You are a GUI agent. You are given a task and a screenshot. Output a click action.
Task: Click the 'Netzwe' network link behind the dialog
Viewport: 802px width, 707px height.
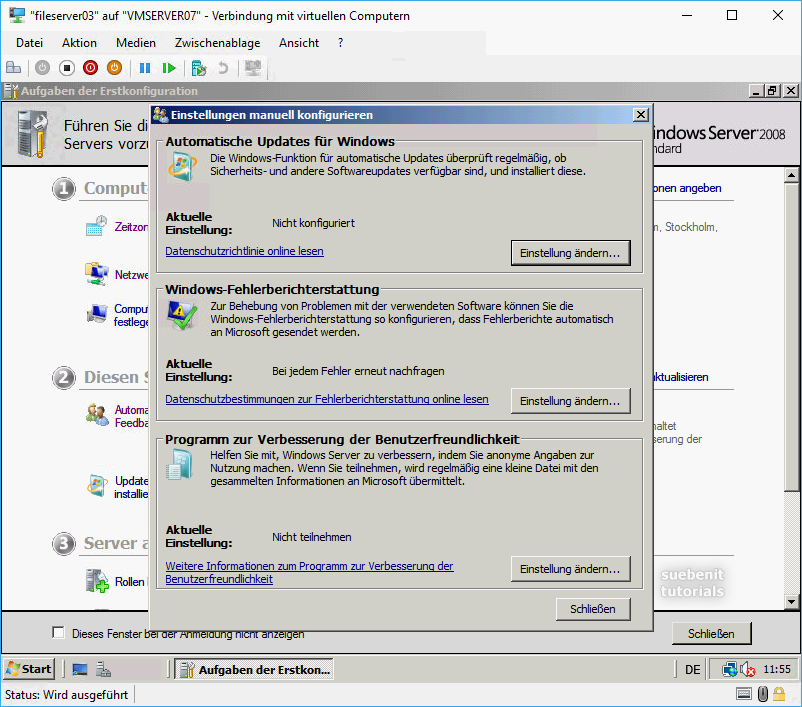click(x=131, y=275)
